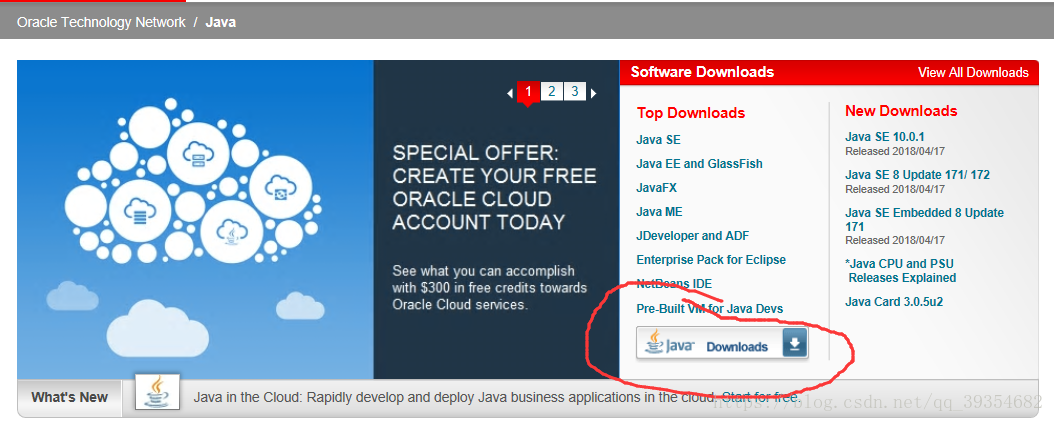Click the Java icon beside What's New
This screenshot has height=422, width=1054.
[x=157, y=392]
